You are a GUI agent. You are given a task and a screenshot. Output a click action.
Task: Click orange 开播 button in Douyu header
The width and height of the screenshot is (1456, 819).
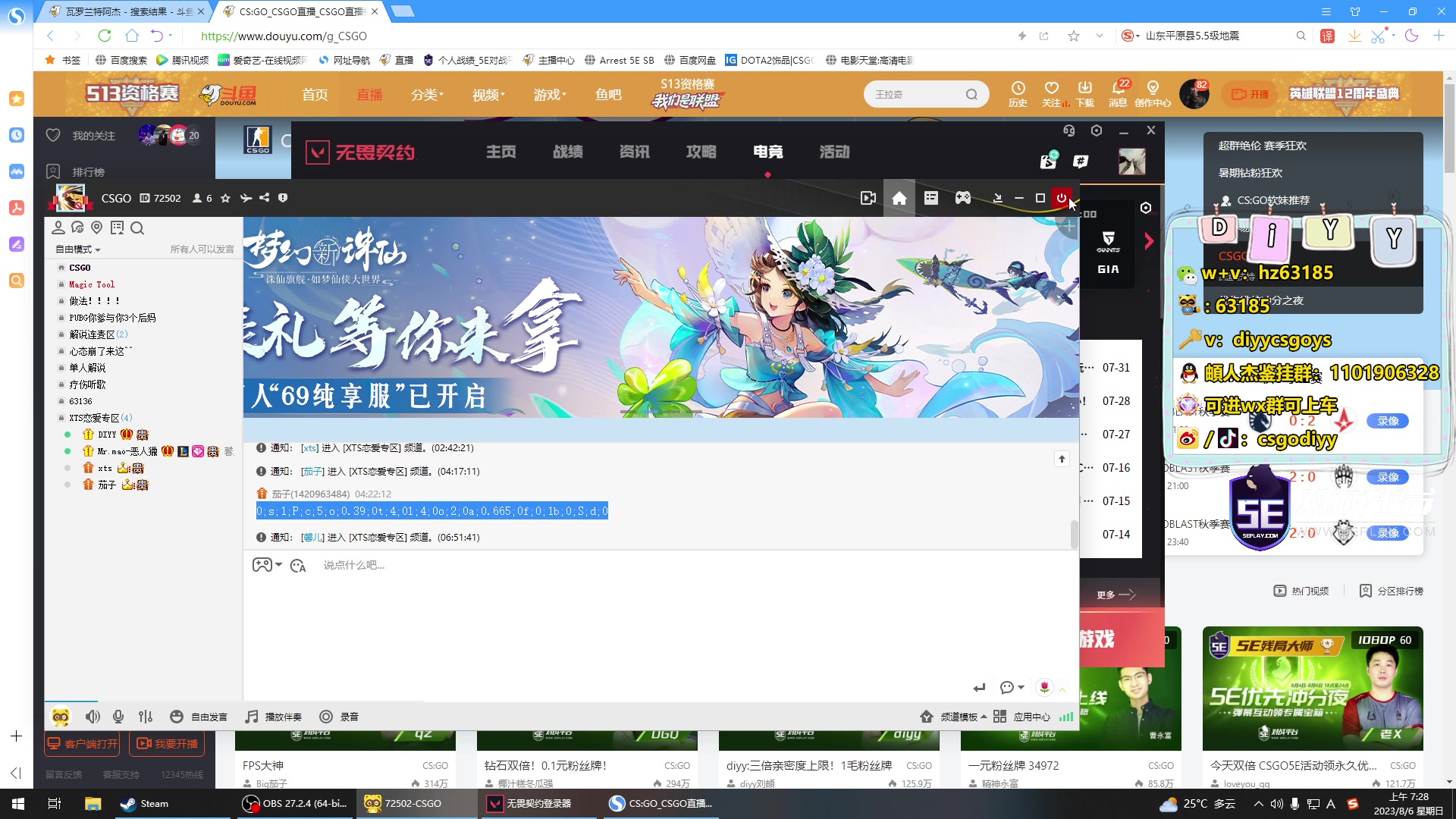pyautogui.click(x=1250, y=94)
